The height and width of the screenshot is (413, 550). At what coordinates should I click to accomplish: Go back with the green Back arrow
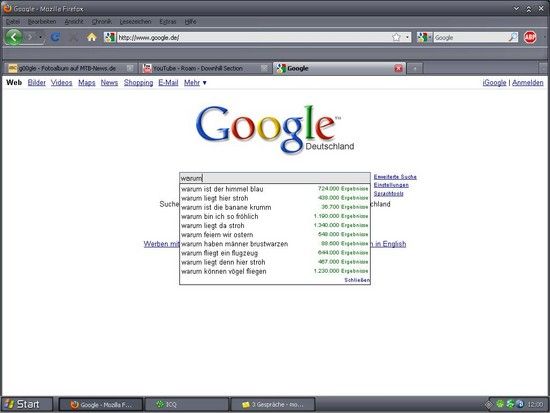14,37
